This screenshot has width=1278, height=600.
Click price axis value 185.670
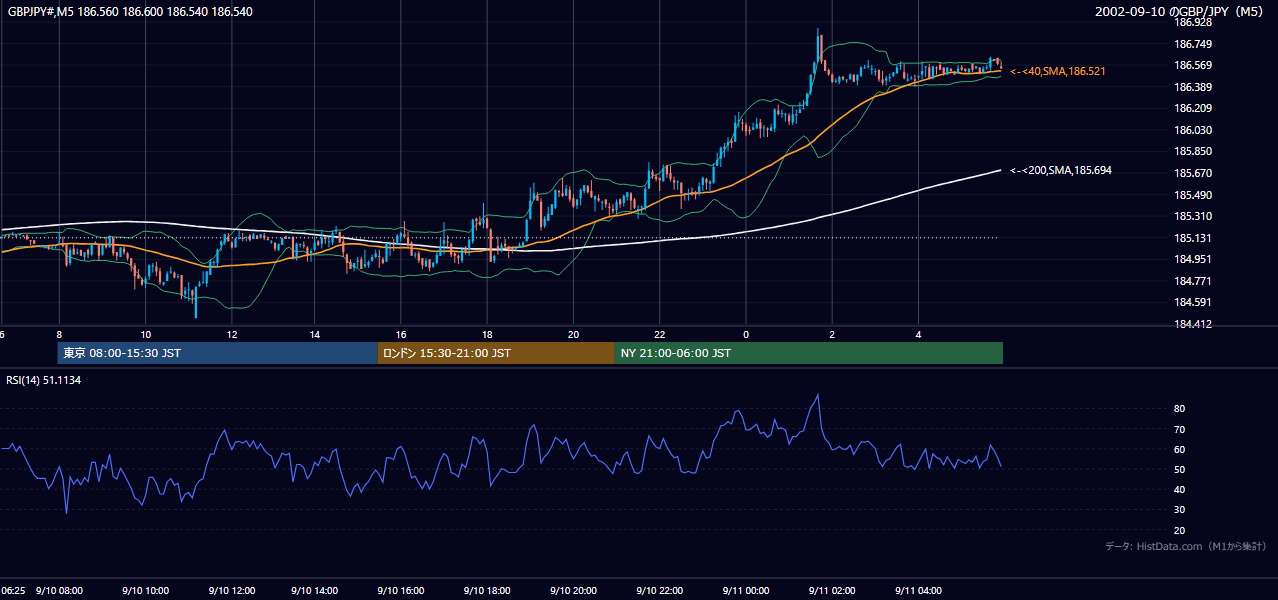click(x=1193, y=173)
